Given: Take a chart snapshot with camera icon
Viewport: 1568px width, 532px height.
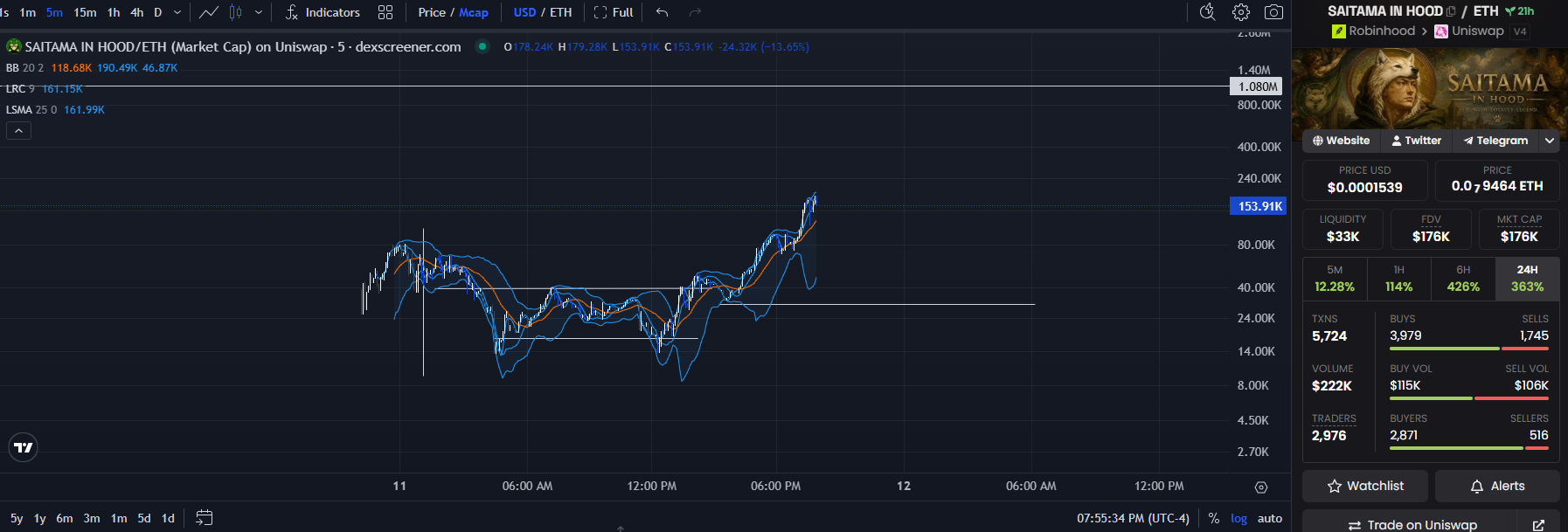Looking at the screenshot, I should pyautogui.click(x=1274, y=12).
